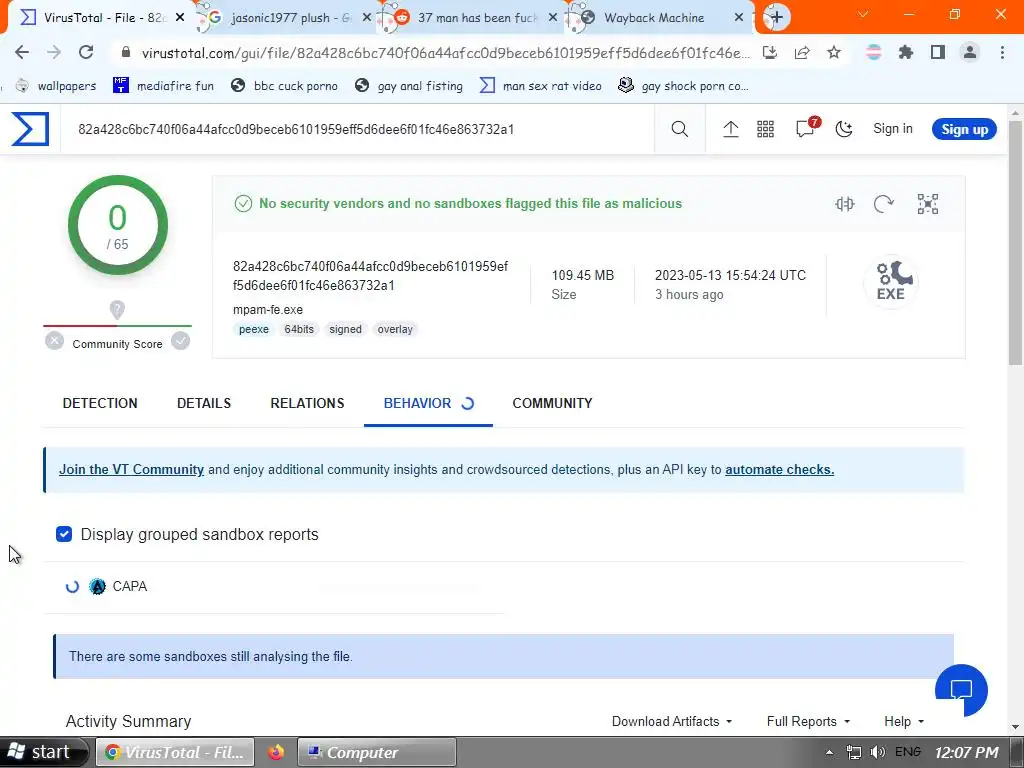Select the BEHAVIOR tab
This screenshot has width=1024, height=768.
point(428,403)
